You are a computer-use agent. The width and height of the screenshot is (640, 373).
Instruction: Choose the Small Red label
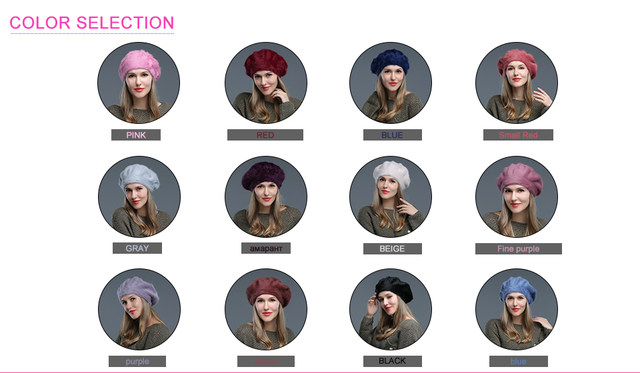pos(518,135)
